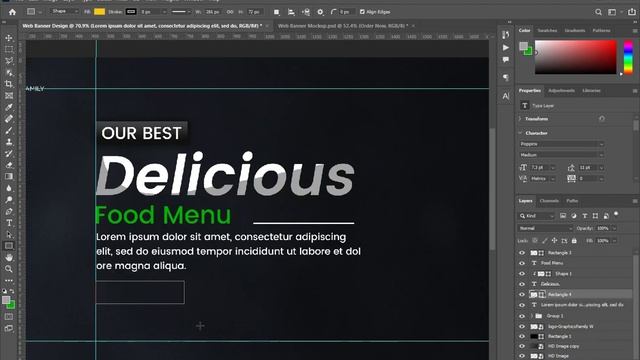The image size is (640, 360).
Task: Select the Path Selection tool
Action: [9, 235]
